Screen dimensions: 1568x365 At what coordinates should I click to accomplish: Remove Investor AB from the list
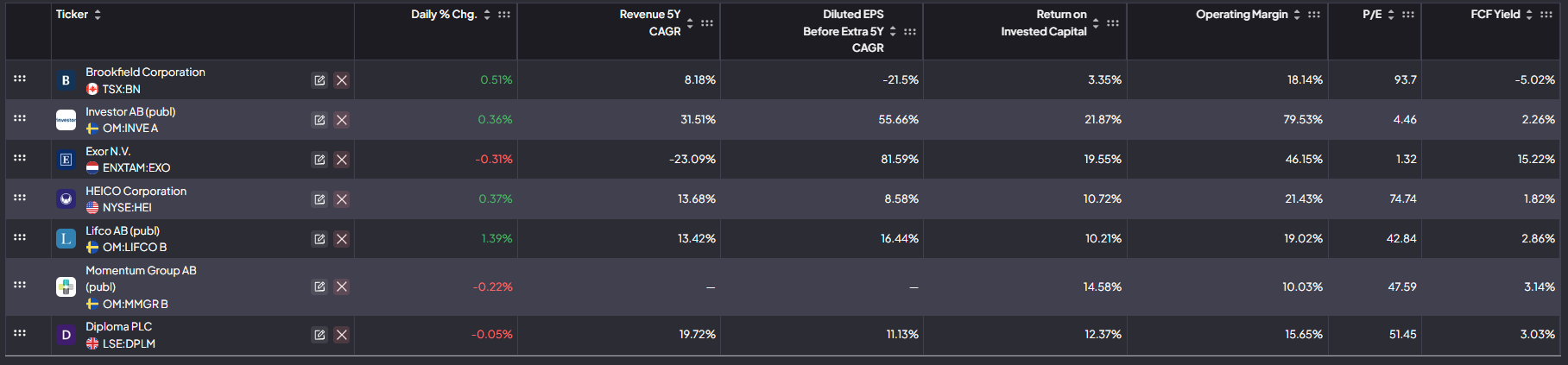(342, 120)
